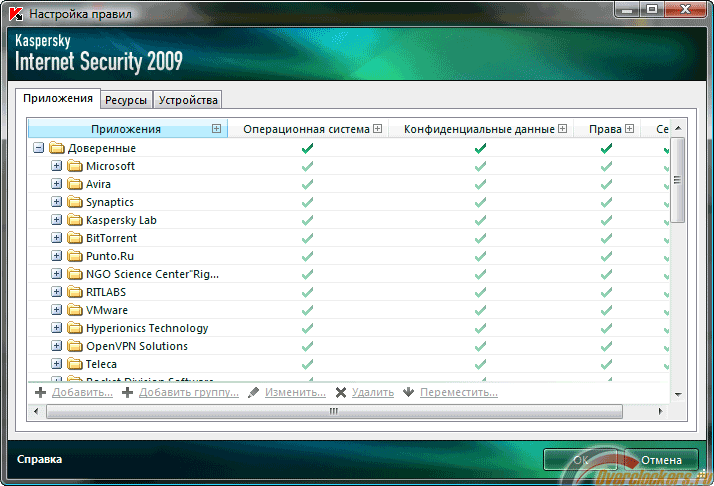Click the plus icon beside Добавить
The image size is (714, 486).
41,392
